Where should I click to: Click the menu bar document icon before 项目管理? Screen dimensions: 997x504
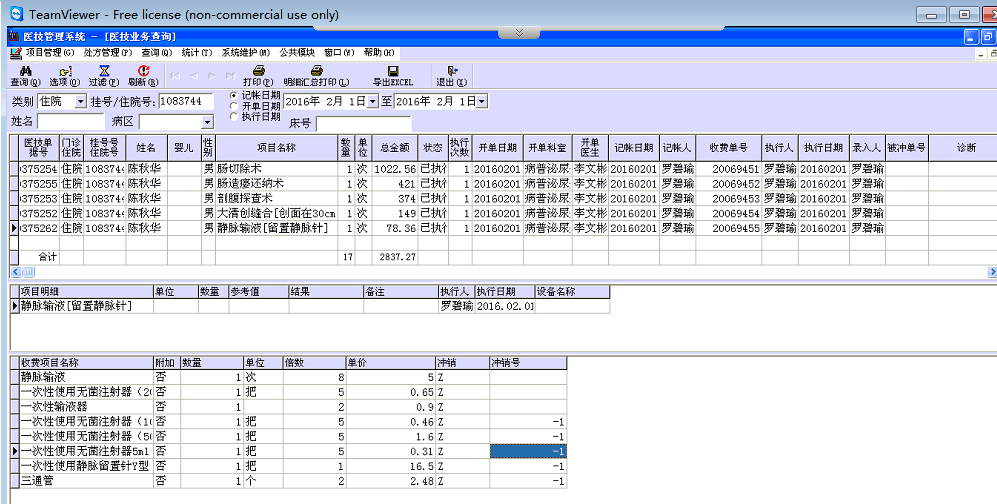[15, 53]
